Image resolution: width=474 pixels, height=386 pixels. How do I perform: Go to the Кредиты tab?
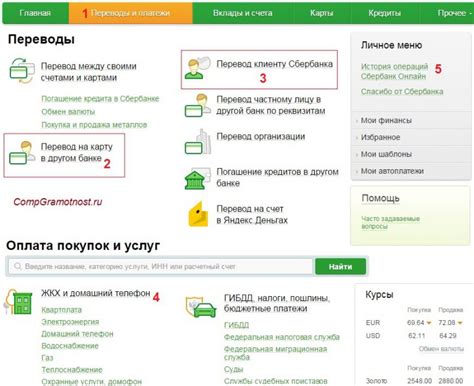tap(385, 13)
